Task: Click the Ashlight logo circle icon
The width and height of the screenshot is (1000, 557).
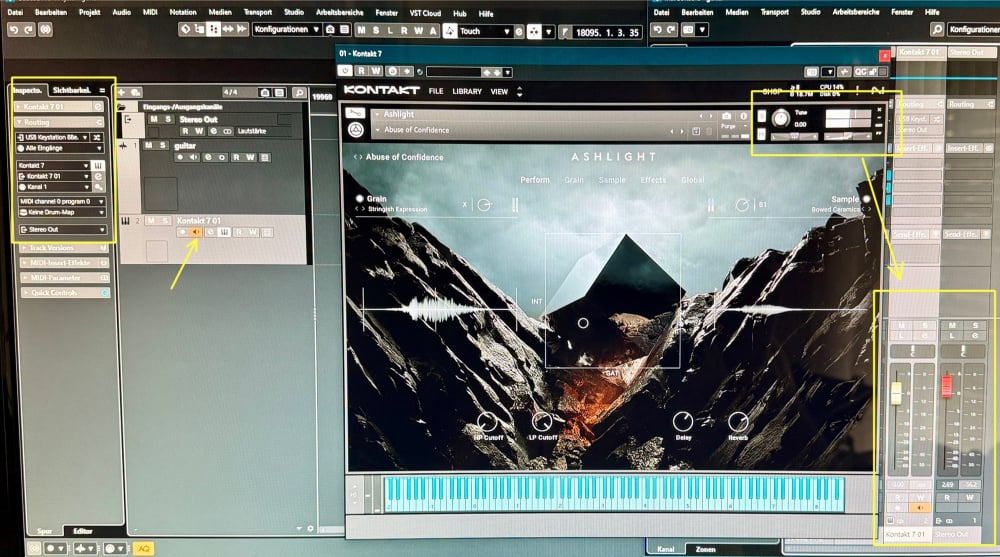Action: [x=356, y=130]
